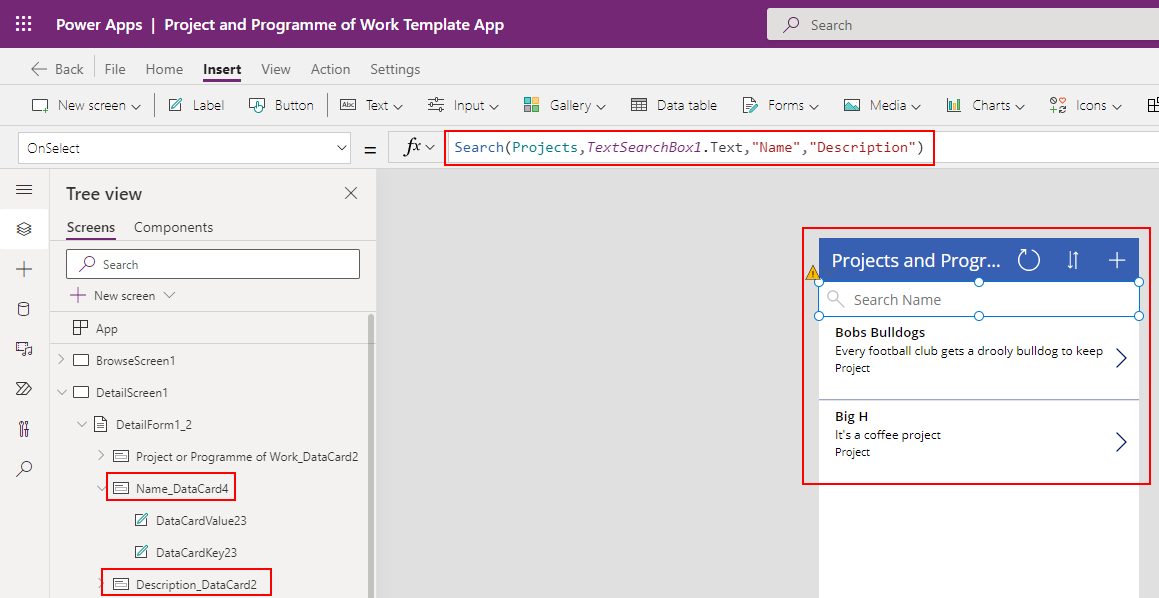Click the warning triangle icon on canvas
Viewport: 1159px width, 598px height.
click(x=813, y=273)
